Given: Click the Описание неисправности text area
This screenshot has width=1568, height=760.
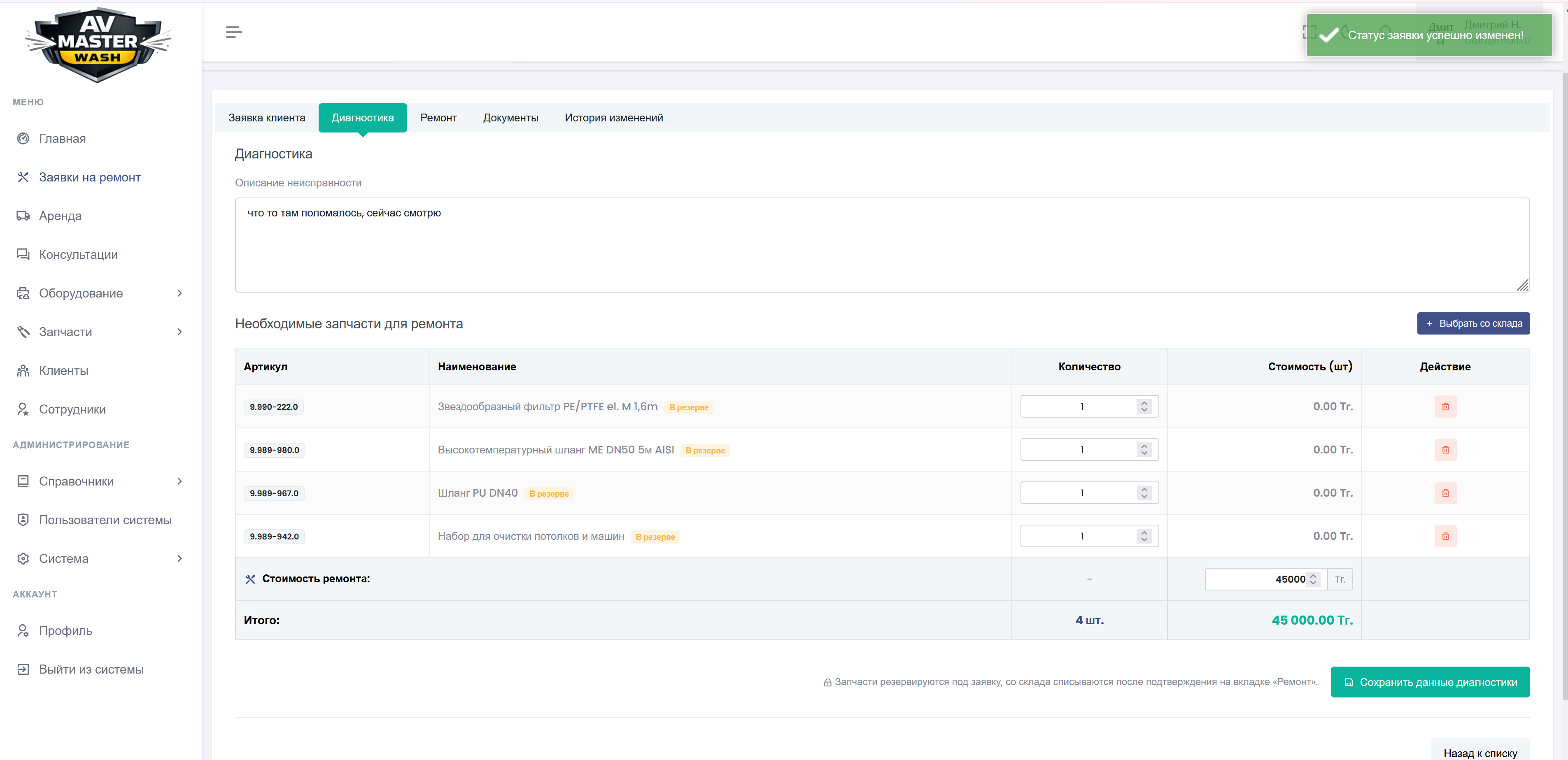Looking at the screenshot, I should point(882,245).
